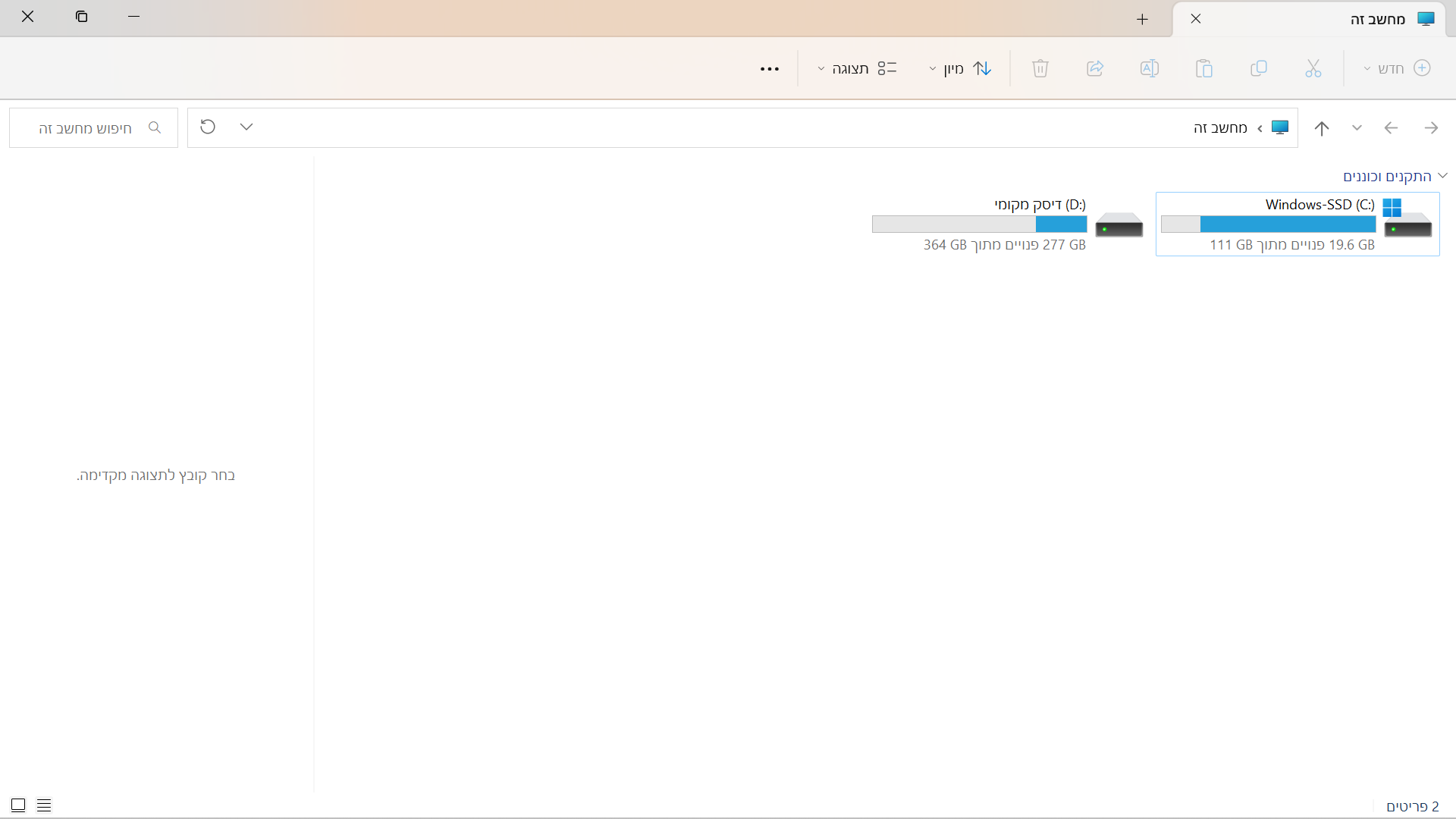Open the חדש new item menu
The width and height of the screenshot is (1456, 819).
pos(1396,69)
